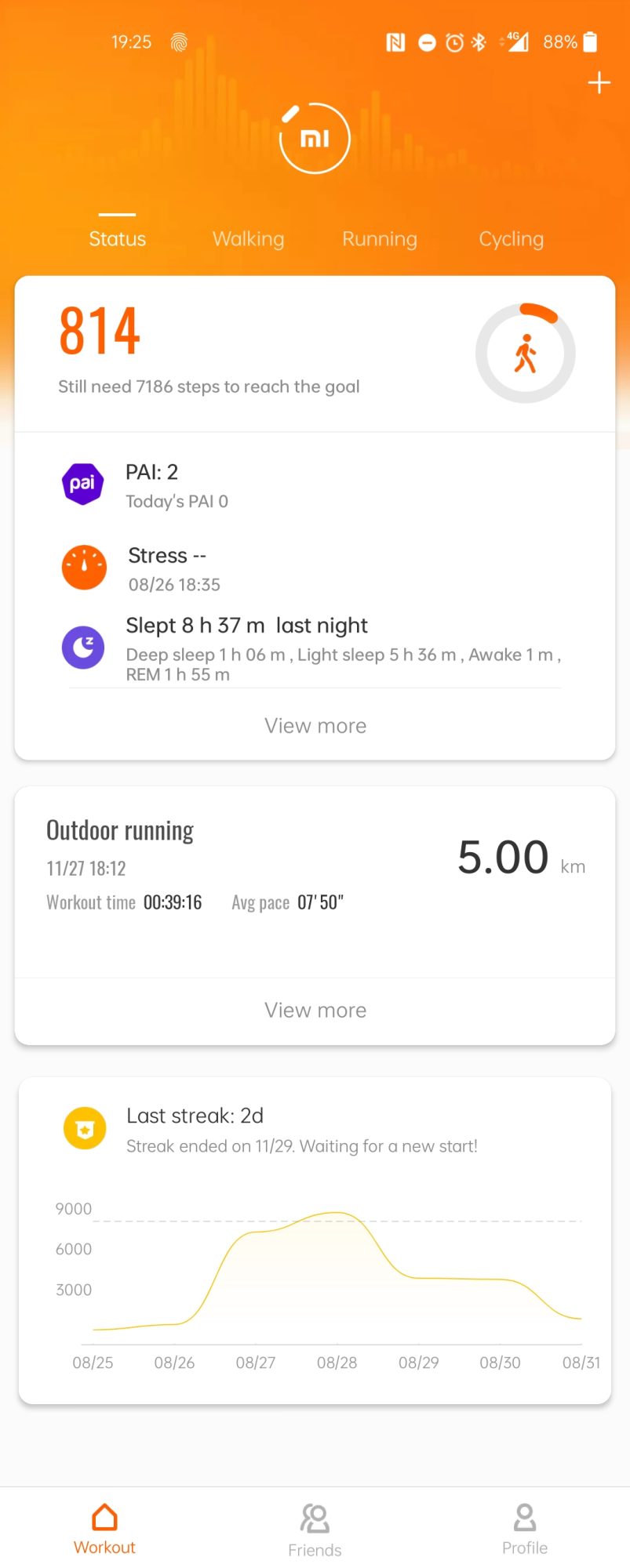Open the Profile icon in bottom bar
Image resolution: width=630 pixels, height=1568 pixels.
click(x=525, y=1518)
